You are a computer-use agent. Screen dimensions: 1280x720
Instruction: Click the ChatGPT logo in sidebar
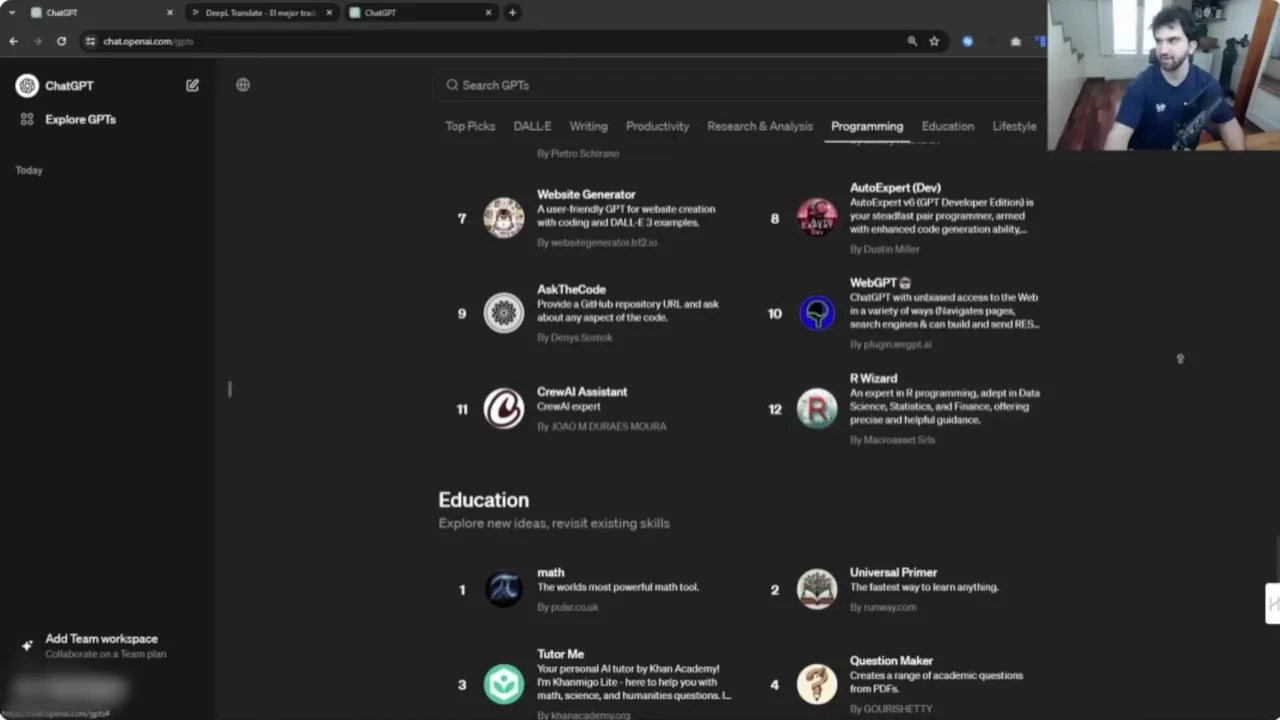[27, 86]
